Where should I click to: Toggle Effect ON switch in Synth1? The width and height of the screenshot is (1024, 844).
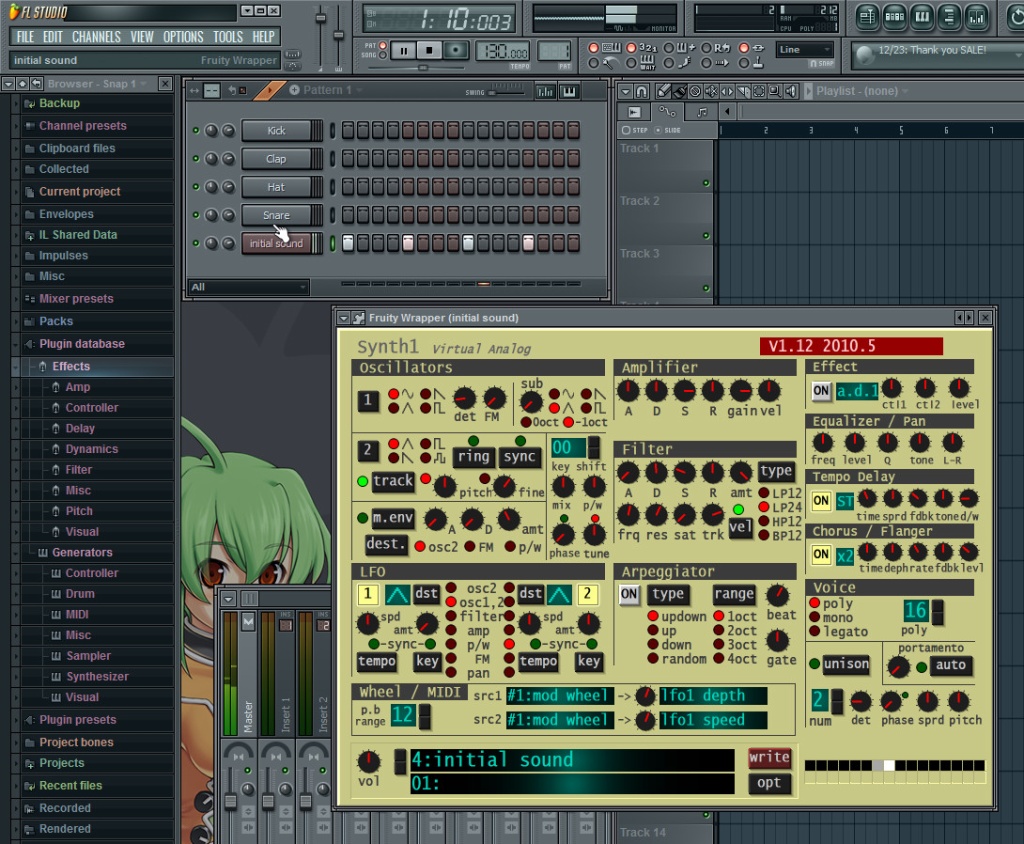[x=821, y=391]
